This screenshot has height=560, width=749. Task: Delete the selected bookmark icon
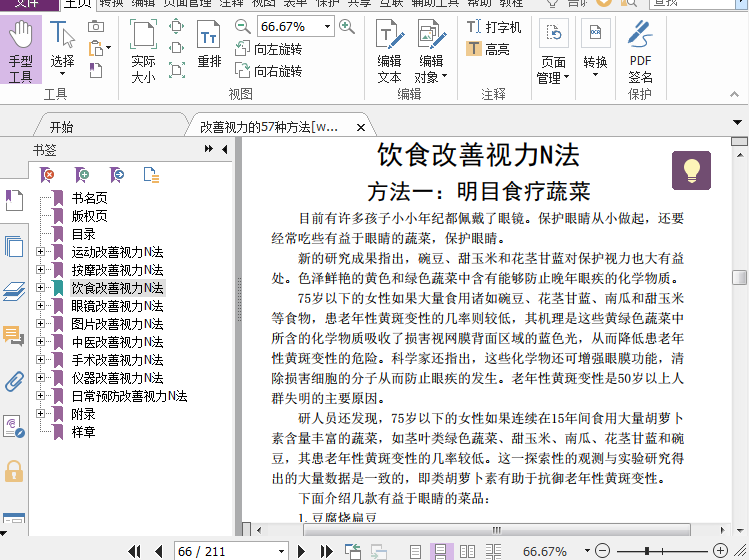pyautogui.click(x=48, y=175)
